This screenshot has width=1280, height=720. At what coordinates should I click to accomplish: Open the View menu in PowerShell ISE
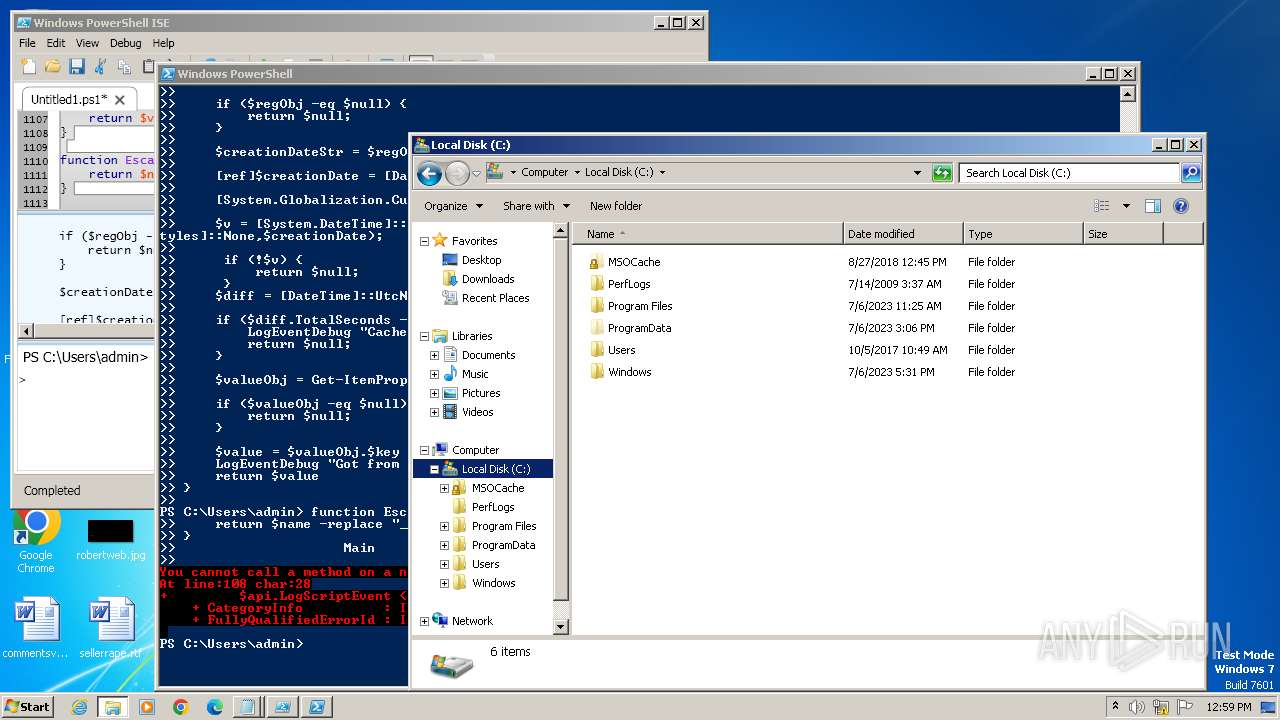(88, 43)
